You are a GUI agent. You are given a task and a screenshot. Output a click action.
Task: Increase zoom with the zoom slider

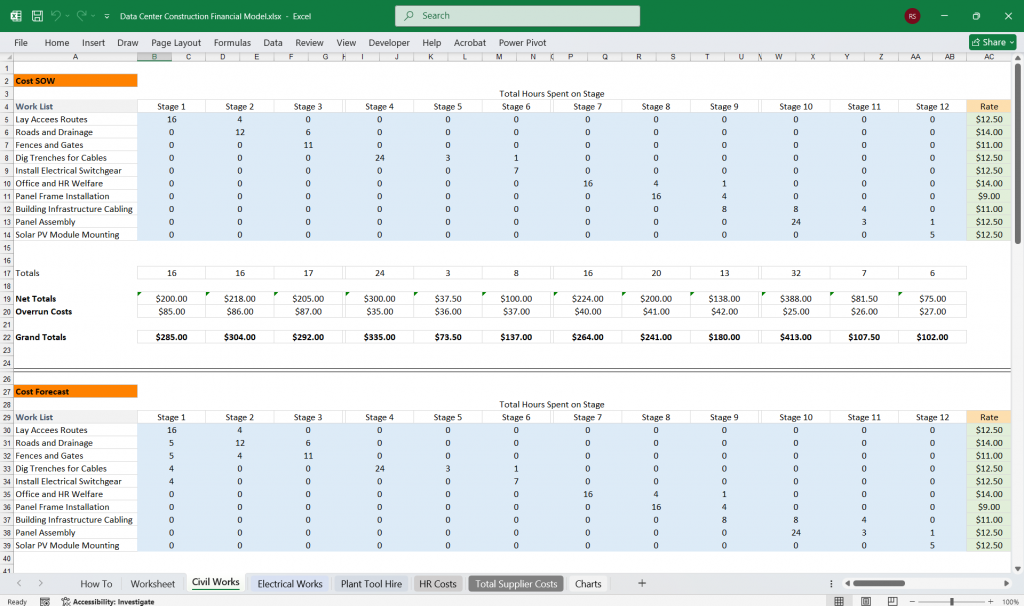(990, 601)
